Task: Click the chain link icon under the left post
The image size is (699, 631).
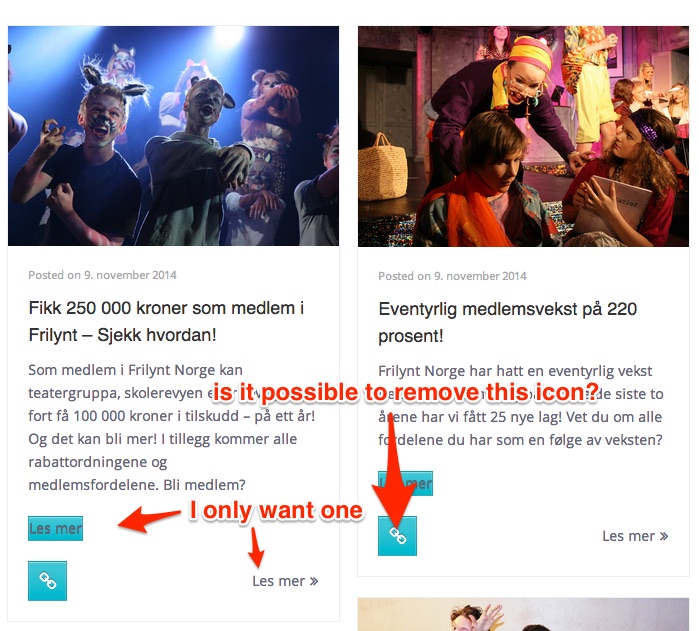Action: point(47,581)
